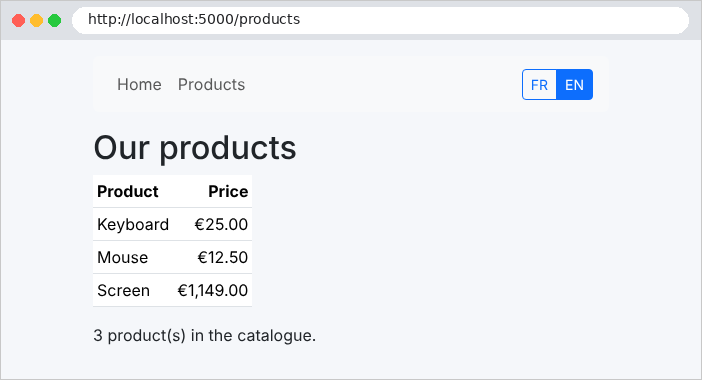The image size is (702, 380).
Task: Click the Our products heading
Action: (x=195, y=148)
